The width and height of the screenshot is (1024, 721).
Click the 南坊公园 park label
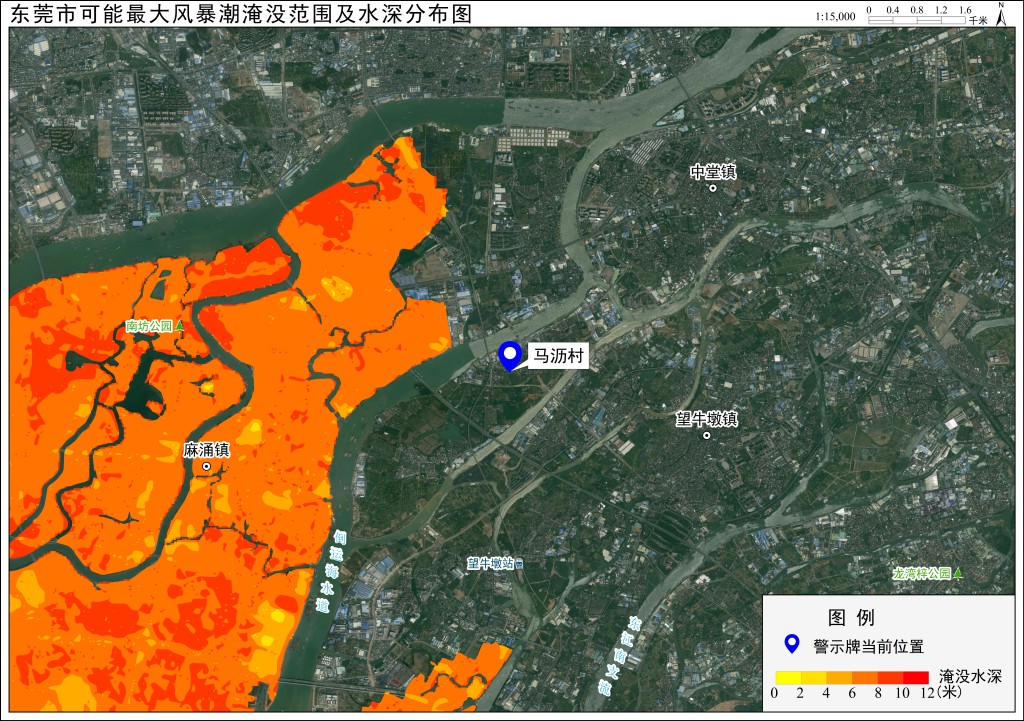pyautogui.click(x=150, y=326)
